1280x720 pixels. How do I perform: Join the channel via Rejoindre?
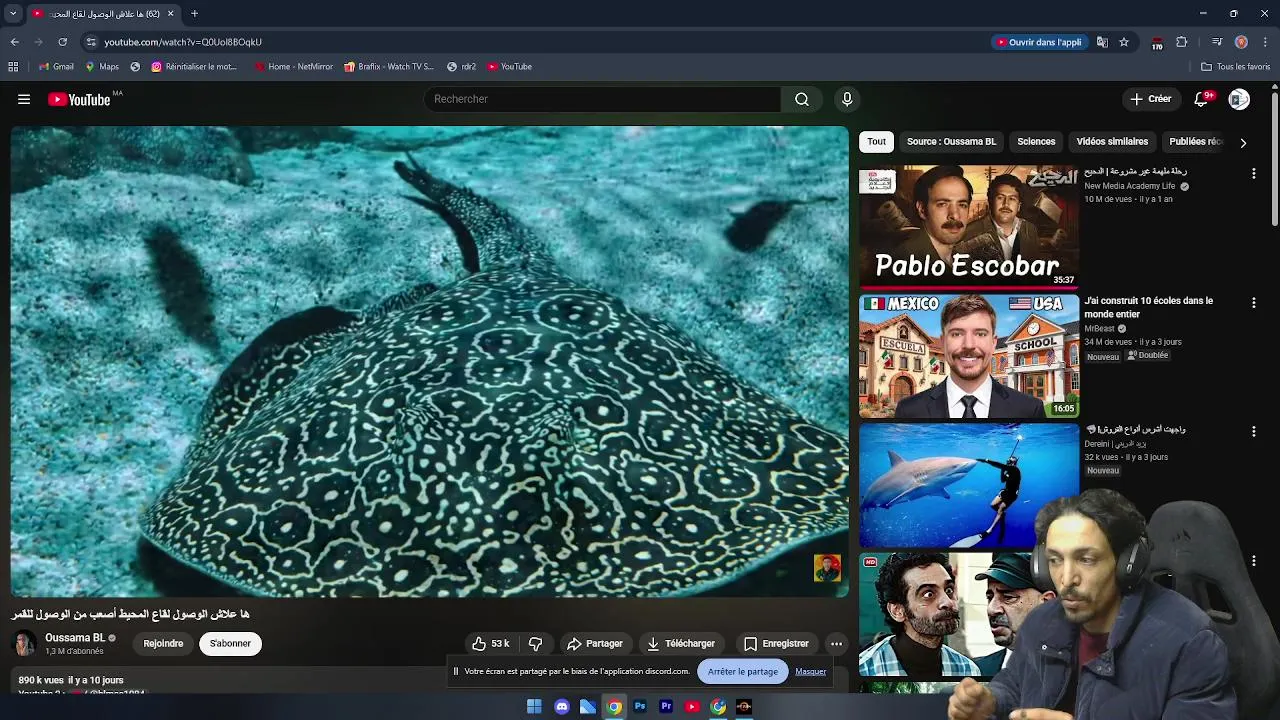163,644
